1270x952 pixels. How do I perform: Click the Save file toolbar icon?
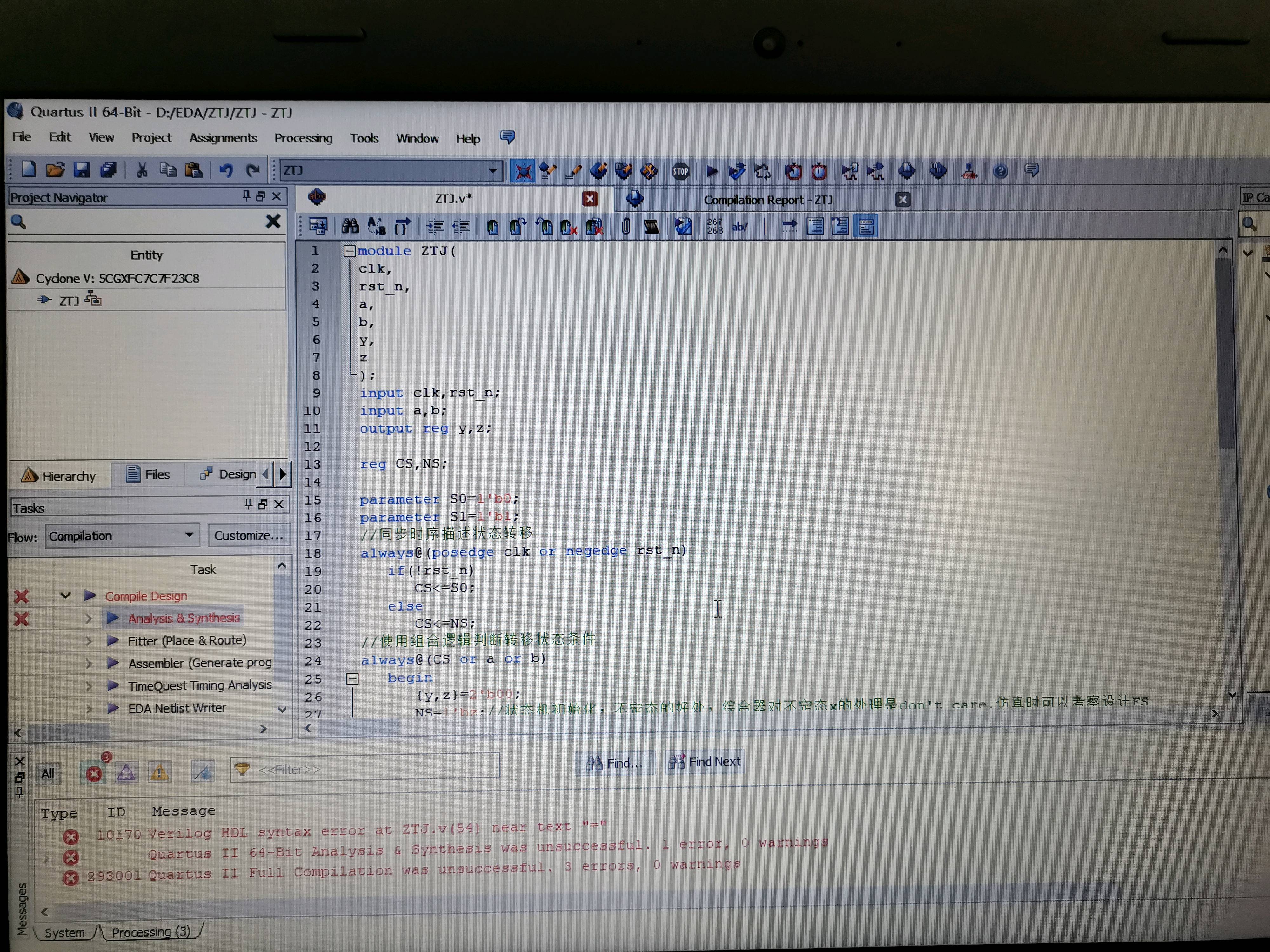(82, 169)
